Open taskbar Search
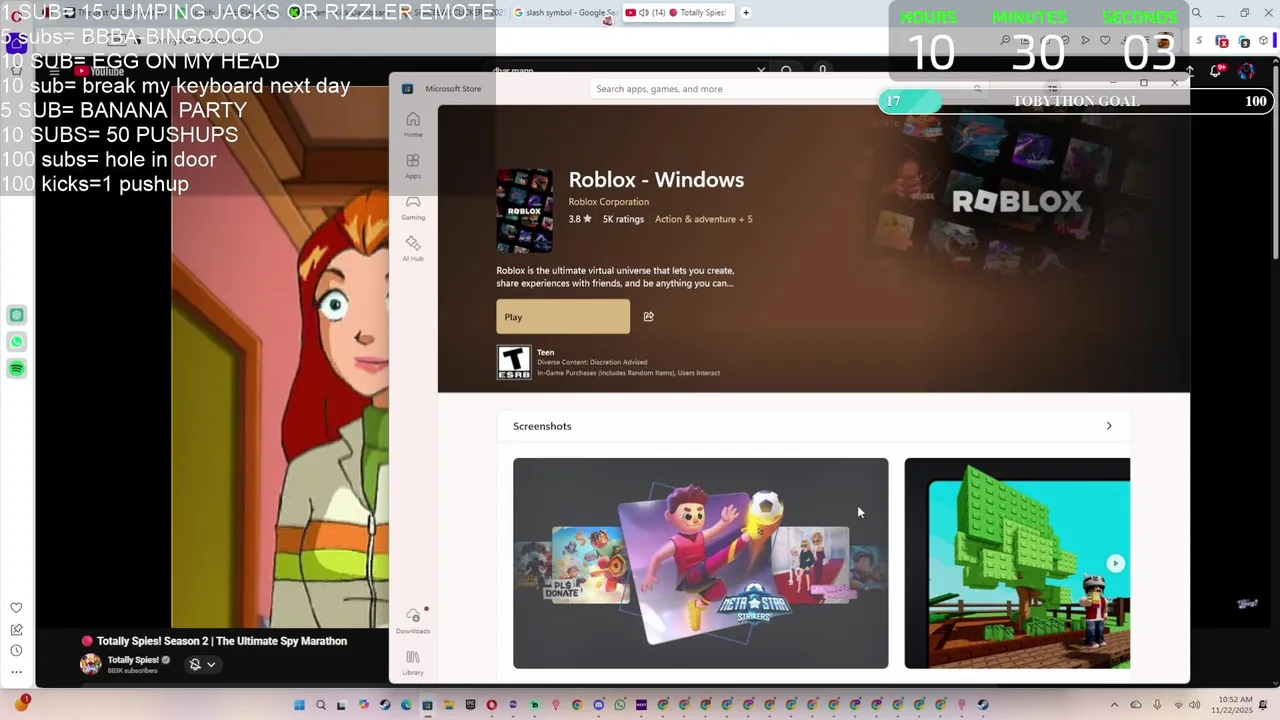The width and height of the screenshot is (1280, 720). point(320,705)
